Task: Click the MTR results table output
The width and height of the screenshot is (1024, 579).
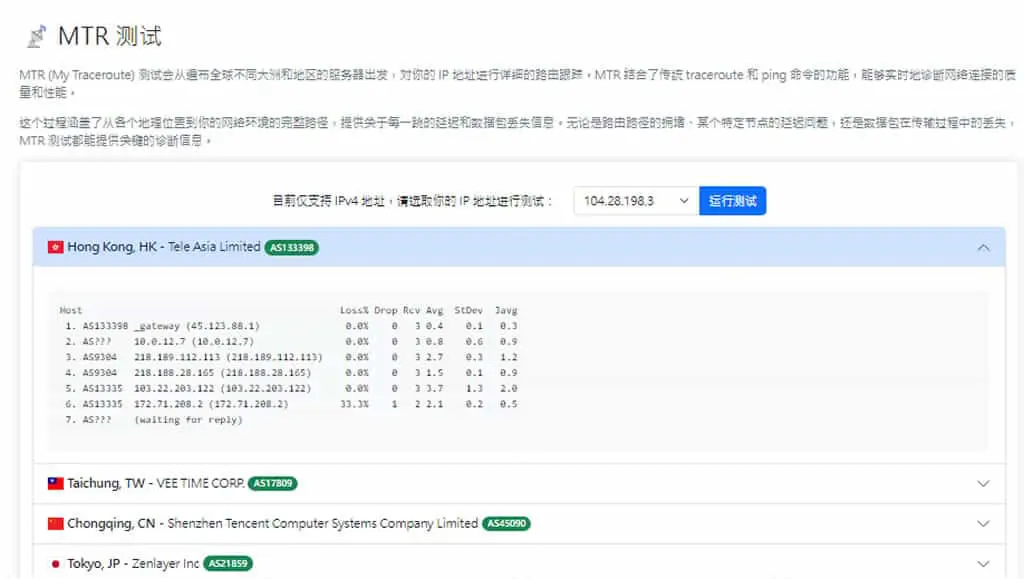Action: [x=517, y=371]
